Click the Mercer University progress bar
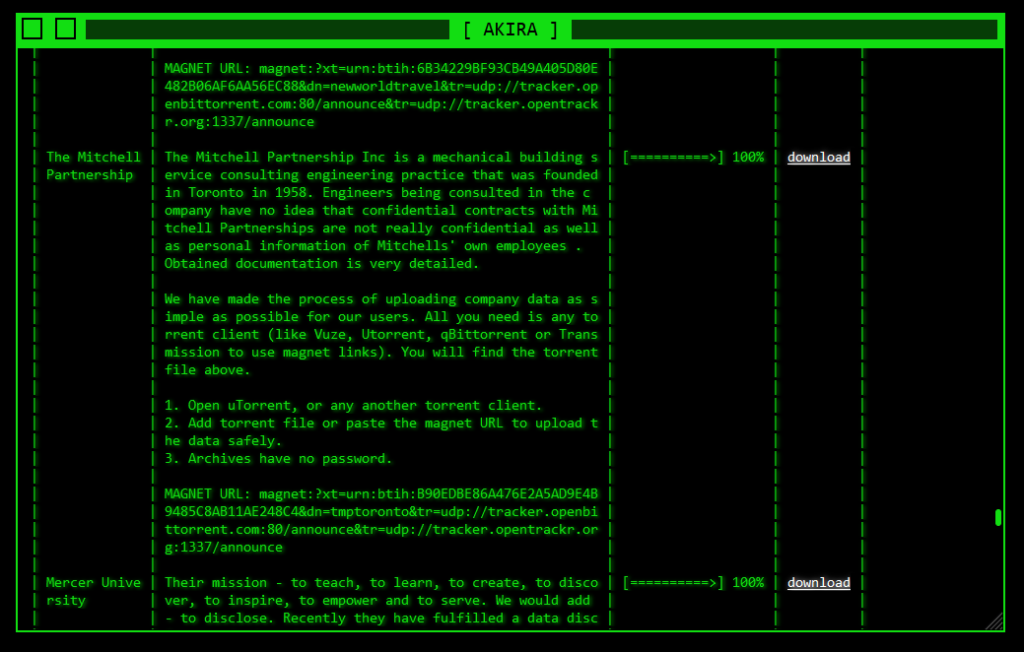 click(x=692, y=583)
